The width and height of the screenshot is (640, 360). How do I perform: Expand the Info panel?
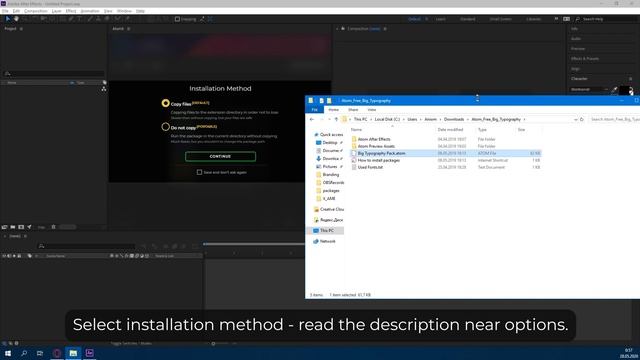(575, 29)
